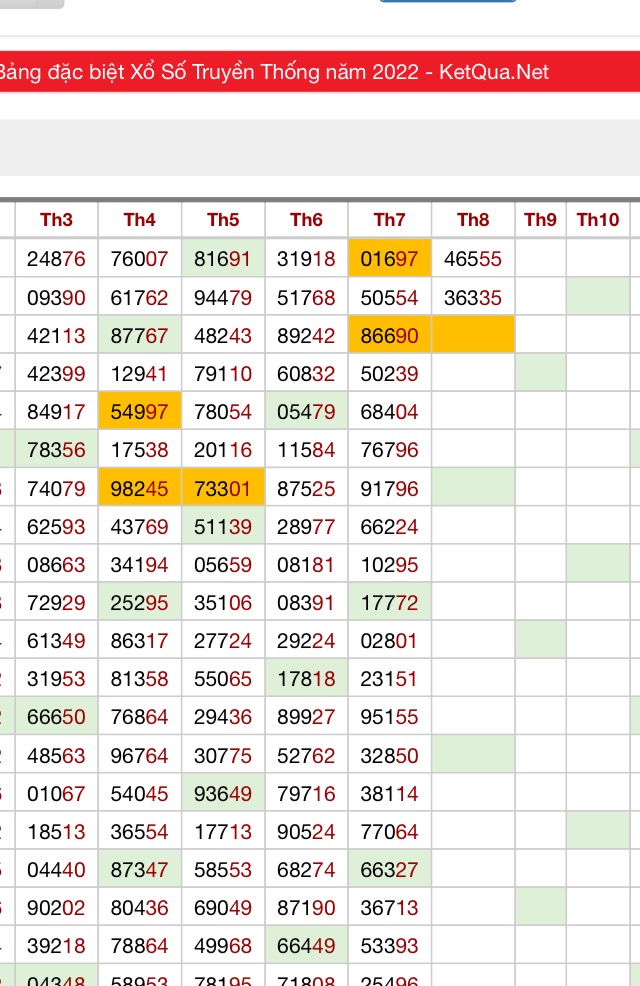
Task: Click orange cell 54997 in Th4
Action: coord(140,412)
